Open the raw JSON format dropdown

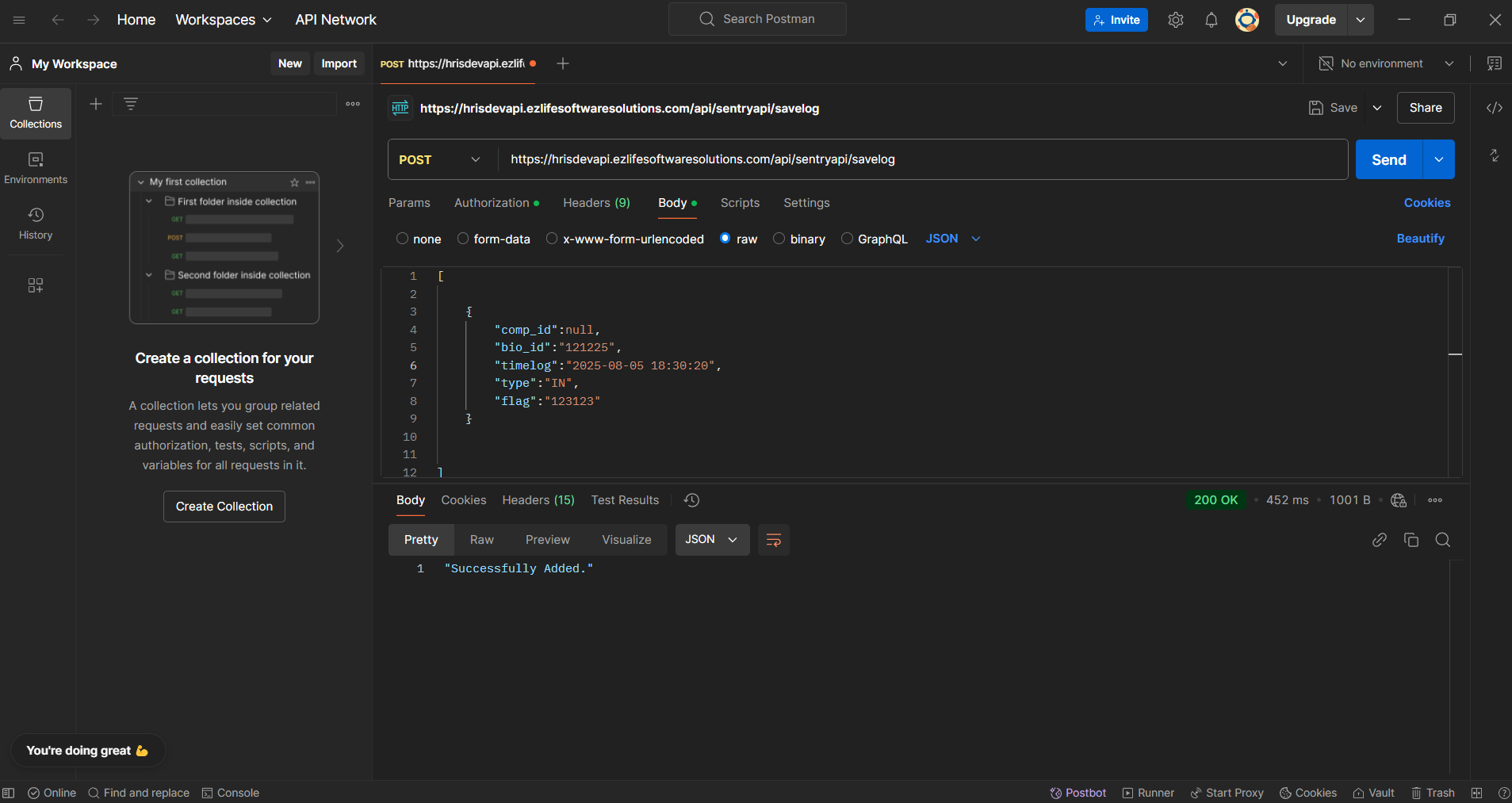pos(953,239)
